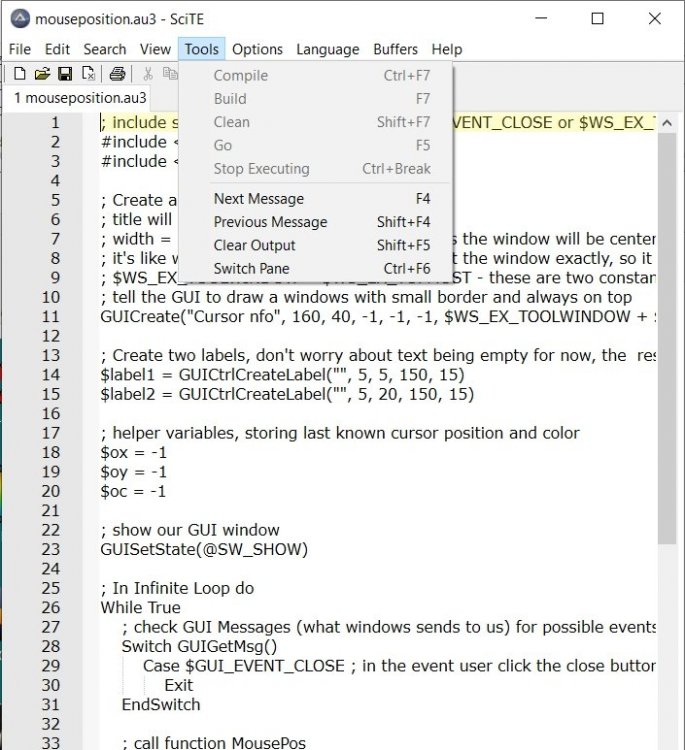
Task: Click the Open file folder icon
Action: pos(42,74)
